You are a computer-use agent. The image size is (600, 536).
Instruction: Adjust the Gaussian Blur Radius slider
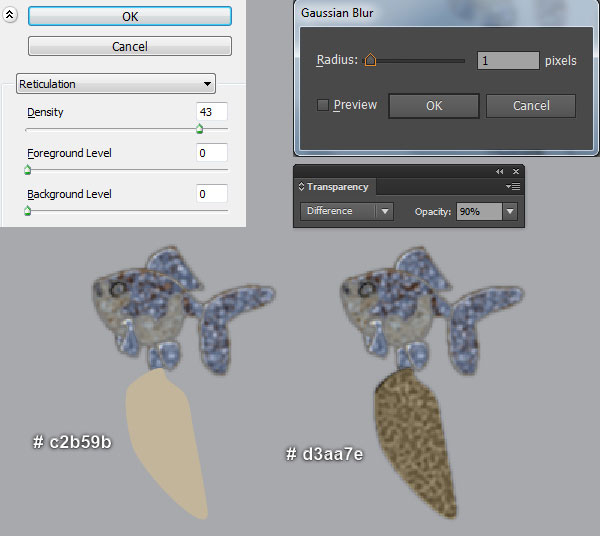[x=370, y=60]
